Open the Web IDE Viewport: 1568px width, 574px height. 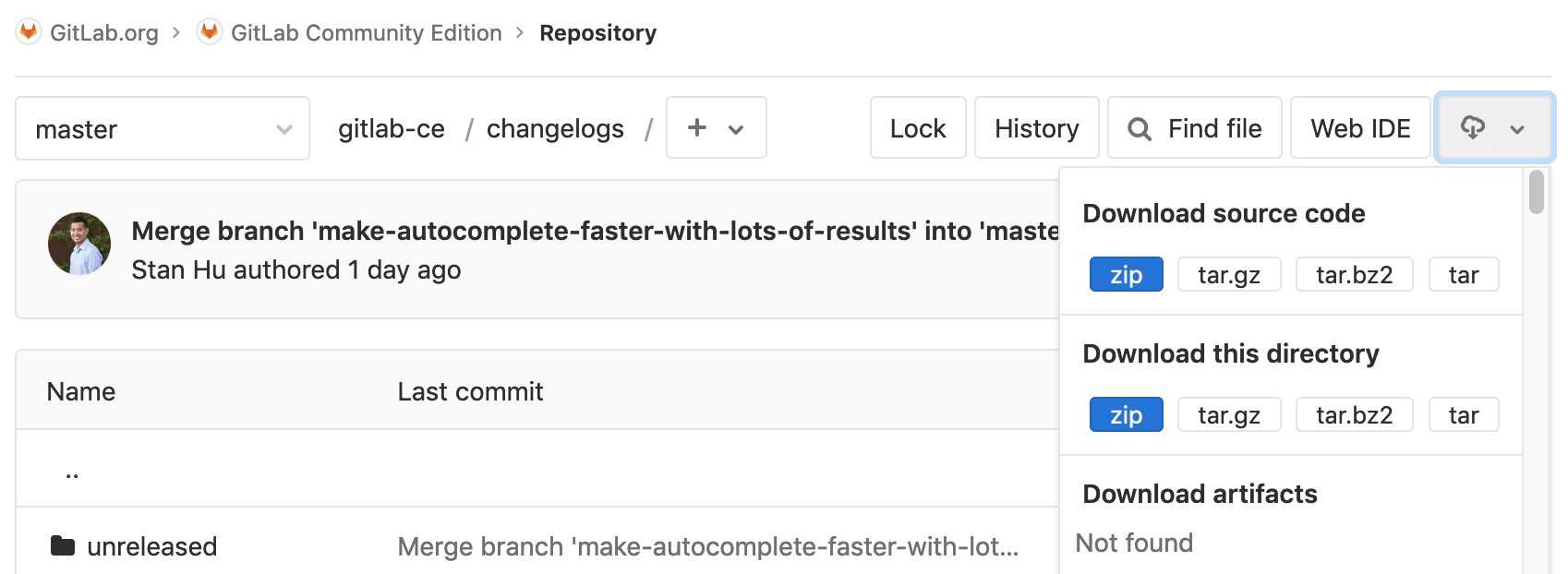coord(1359,128)
